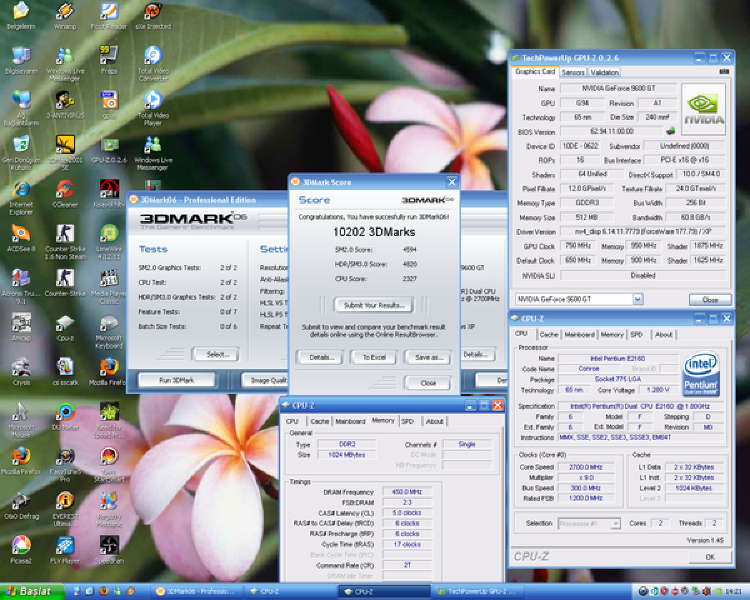Viewport: 750px width, 600px height.
Task: Open the SpeedFan desktop shortcut
Action: pos(109,550)
